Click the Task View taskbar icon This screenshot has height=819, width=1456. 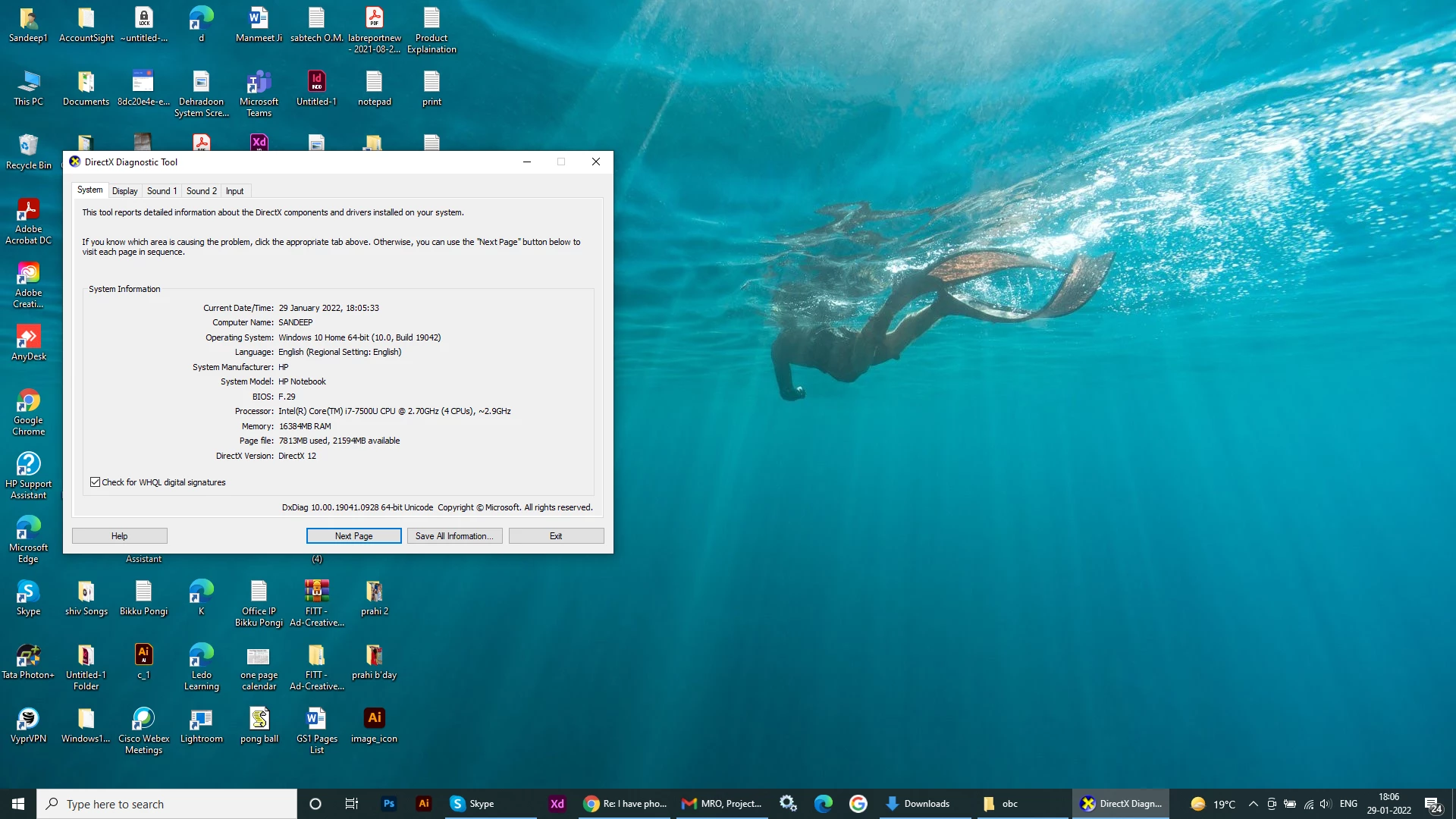pyautogui.click(x=351, y=804)
